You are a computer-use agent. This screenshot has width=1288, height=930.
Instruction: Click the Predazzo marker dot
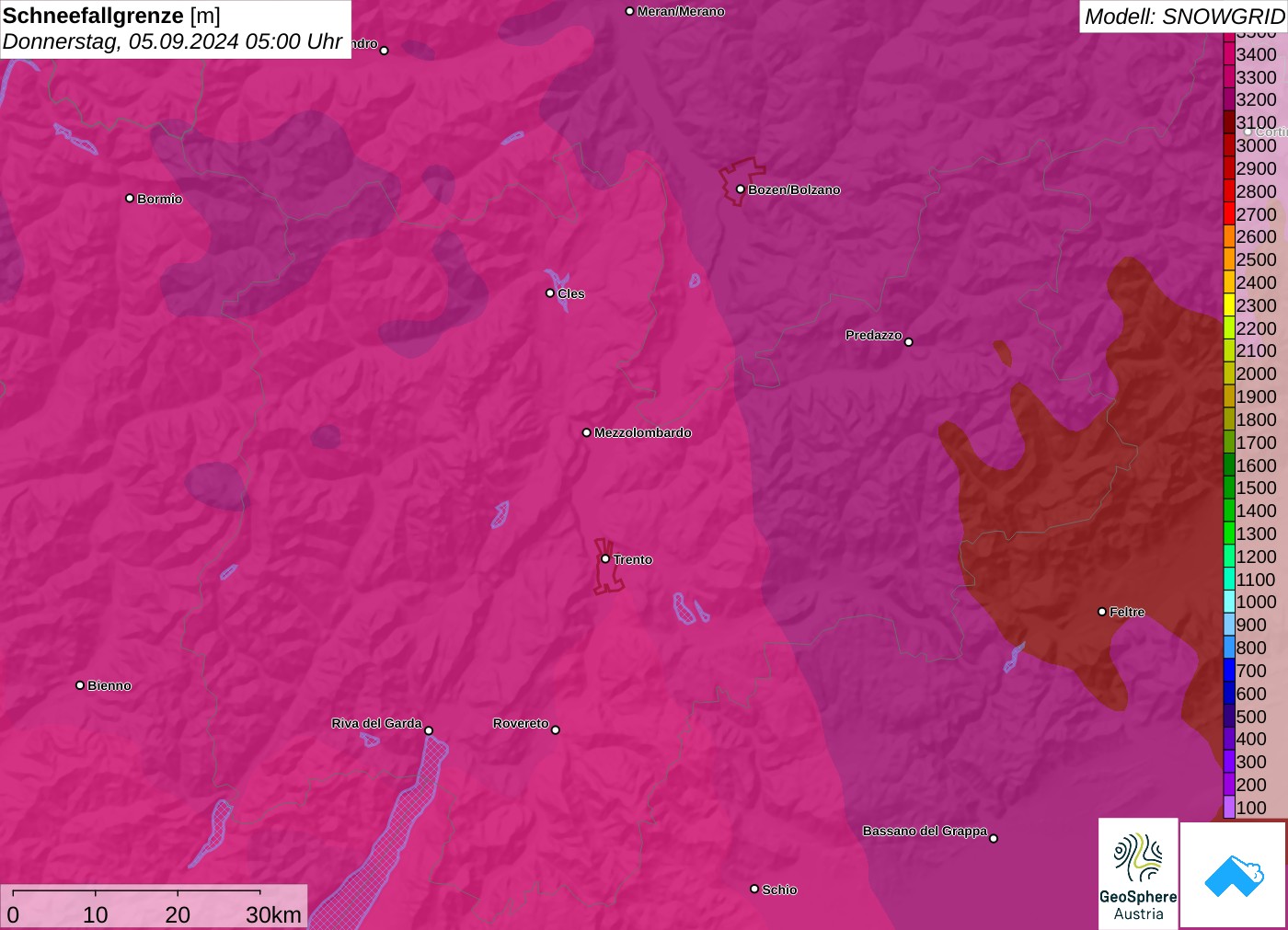908,342
